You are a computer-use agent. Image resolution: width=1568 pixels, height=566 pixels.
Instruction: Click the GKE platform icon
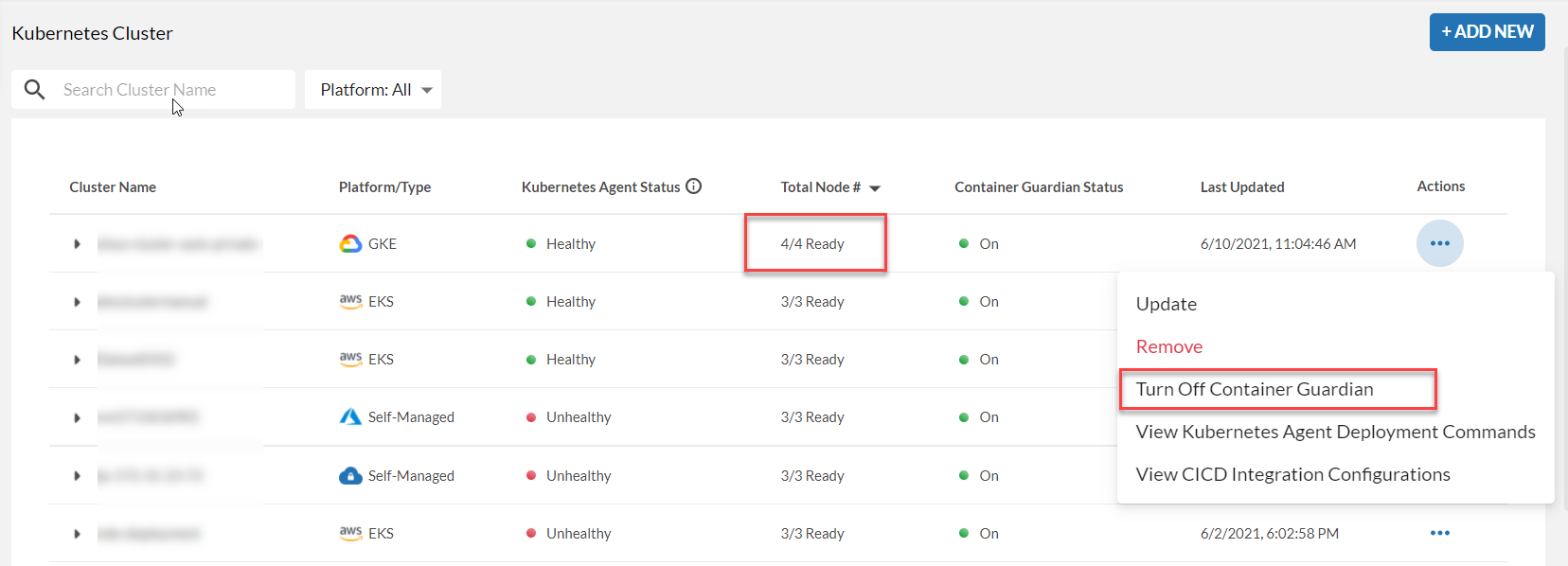(x=350, y=244)
